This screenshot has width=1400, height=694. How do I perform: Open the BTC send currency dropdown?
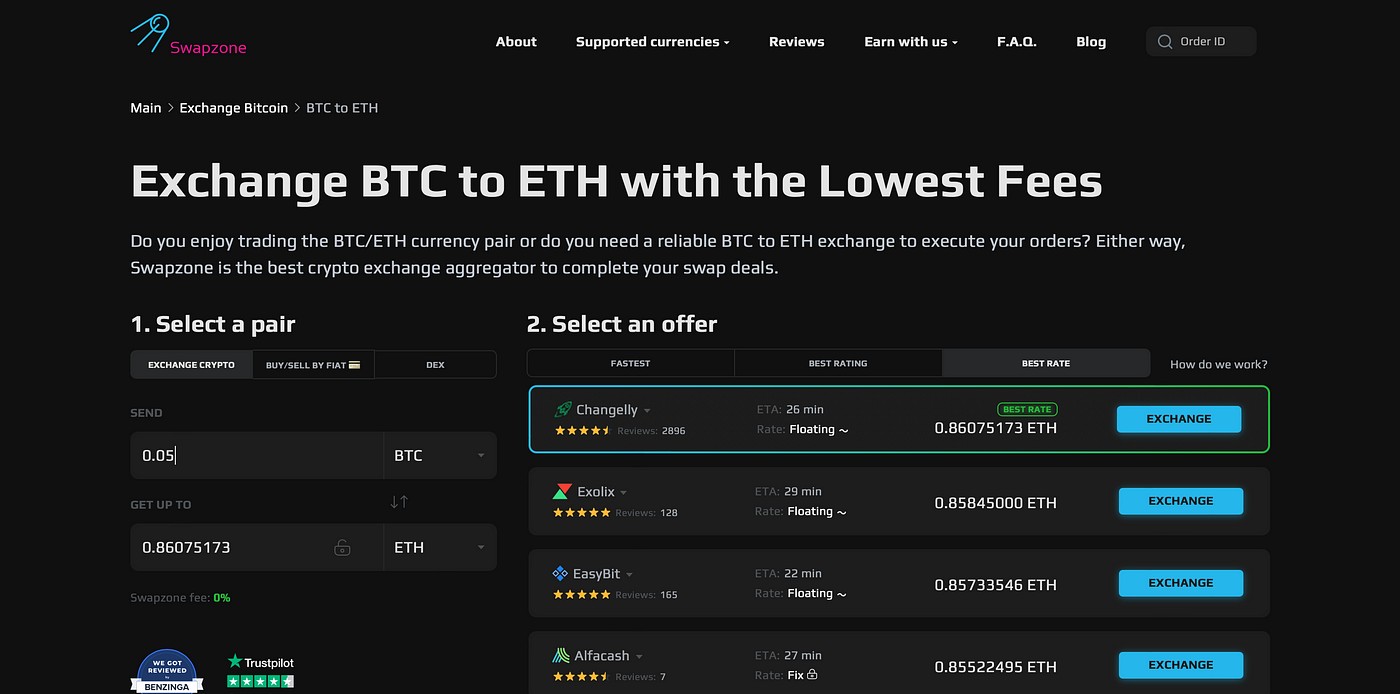(x=440, y=456)
